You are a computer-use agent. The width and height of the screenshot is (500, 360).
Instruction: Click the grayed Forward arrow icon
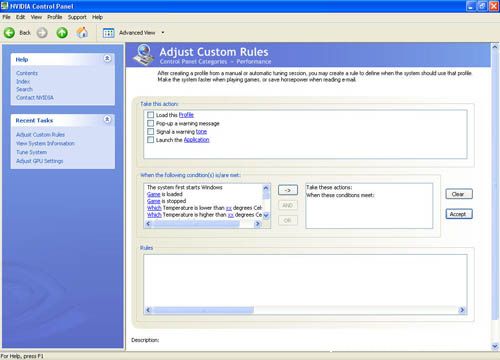coord(42,33)
